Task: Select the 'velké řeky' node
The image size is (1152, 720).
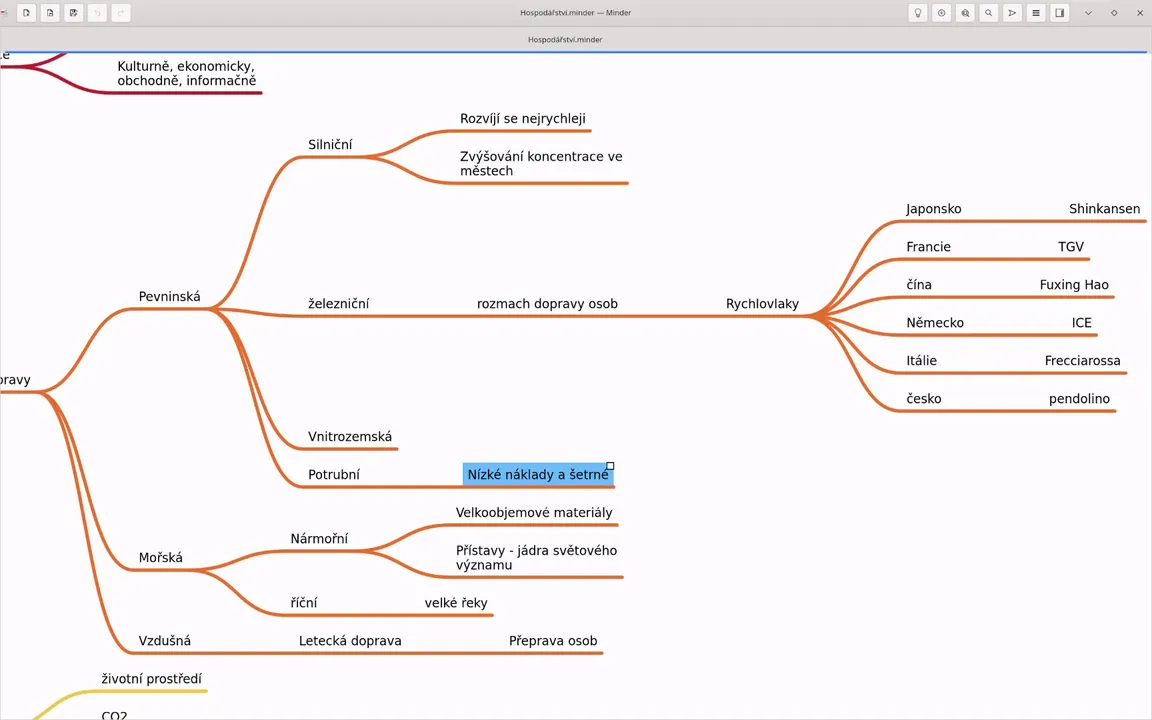Action: point(456,602)
